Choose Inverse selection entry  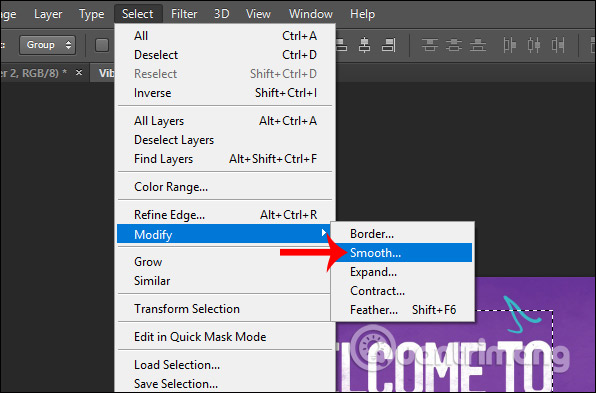(x=225, y=93)
